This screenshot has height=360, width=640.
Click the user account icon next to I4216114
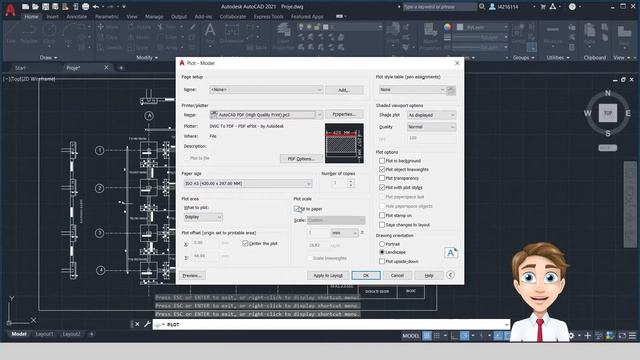coord(492,7)
